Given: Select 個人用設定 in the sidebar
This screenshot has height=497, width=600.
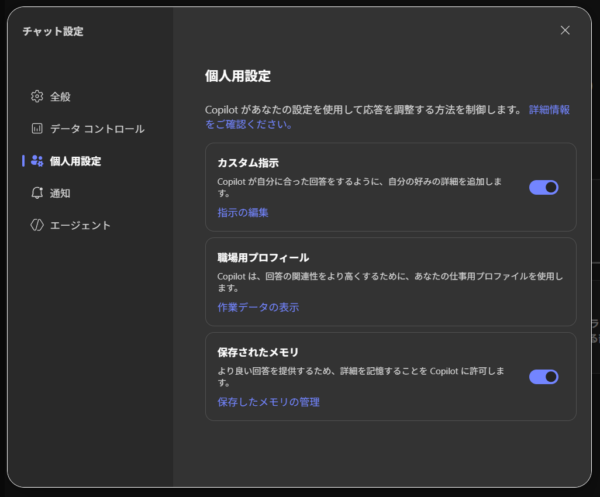Looking at the screenshot, I should pyautogui.click(x=75, y=161).
